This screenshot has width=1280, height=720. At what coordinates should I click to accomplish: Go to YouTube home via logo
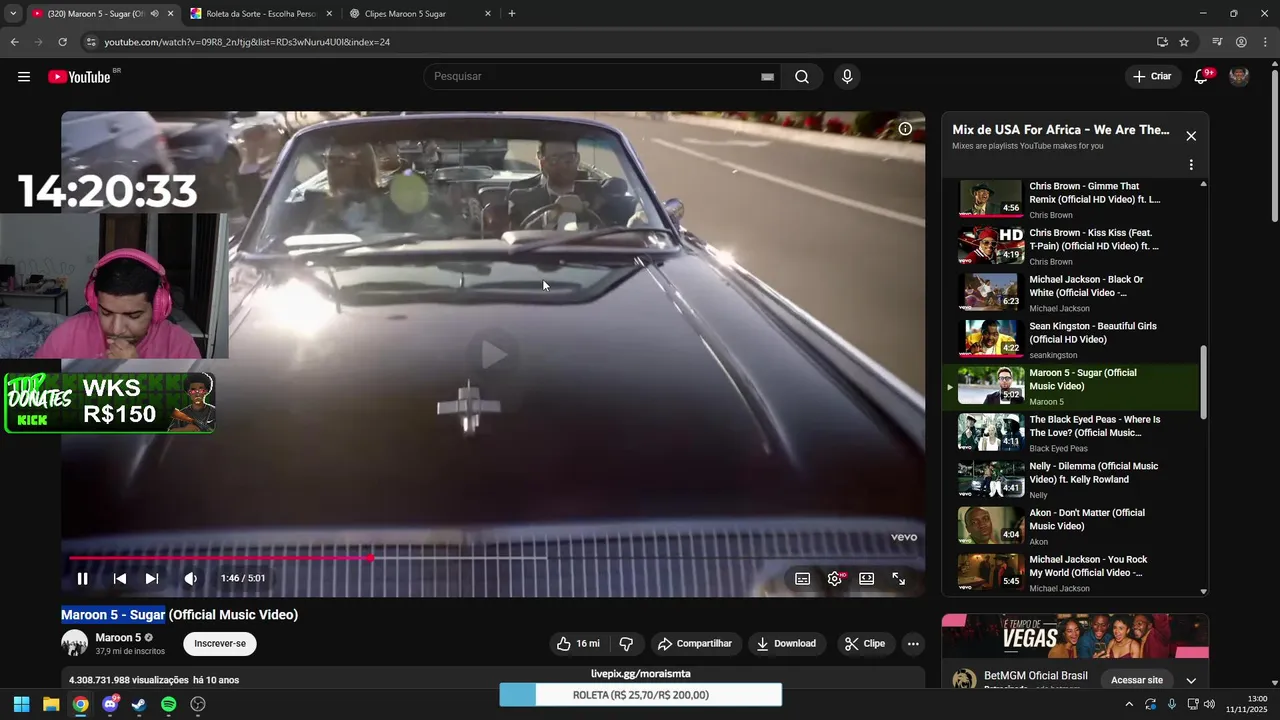pos(79,77)
